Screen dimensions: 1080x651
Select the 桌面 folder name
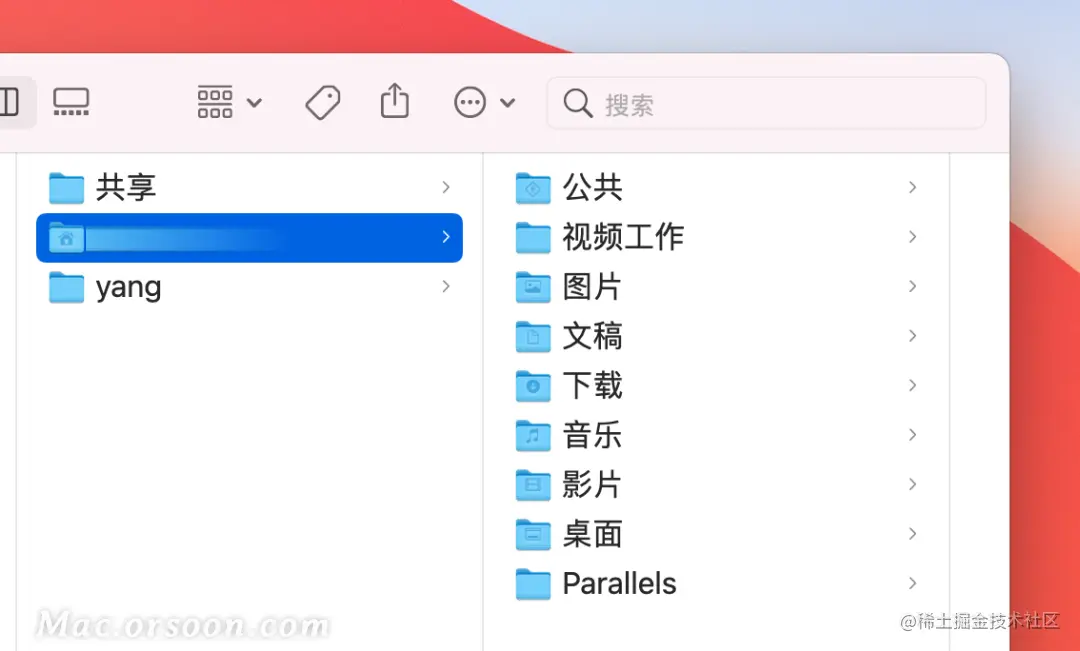pyautogui.click(x=592, y=535)
